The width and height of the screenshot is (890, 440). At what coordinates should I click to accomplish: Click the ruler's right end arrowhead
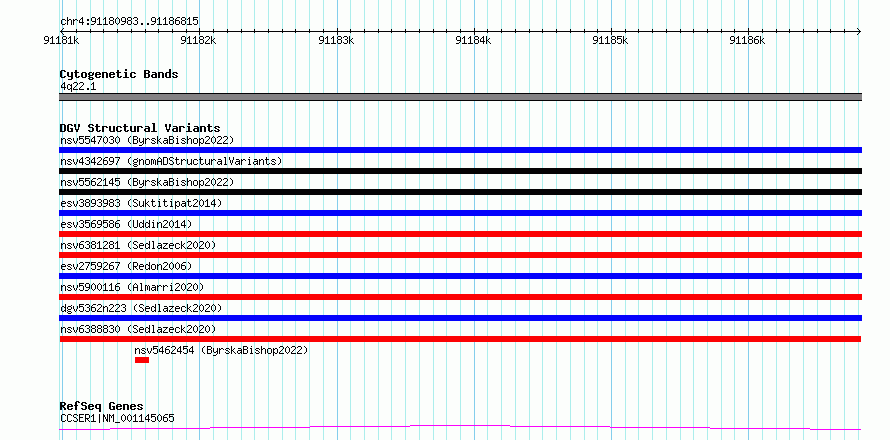pyautogui.click(x=859, y=31)
